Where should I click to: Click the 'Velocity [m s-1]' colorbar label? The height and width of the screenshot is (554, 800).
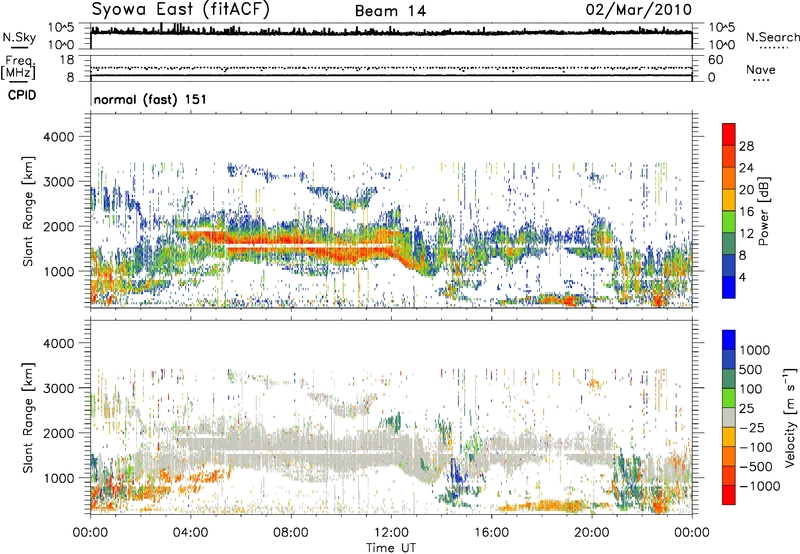click(x=790, y=417)
